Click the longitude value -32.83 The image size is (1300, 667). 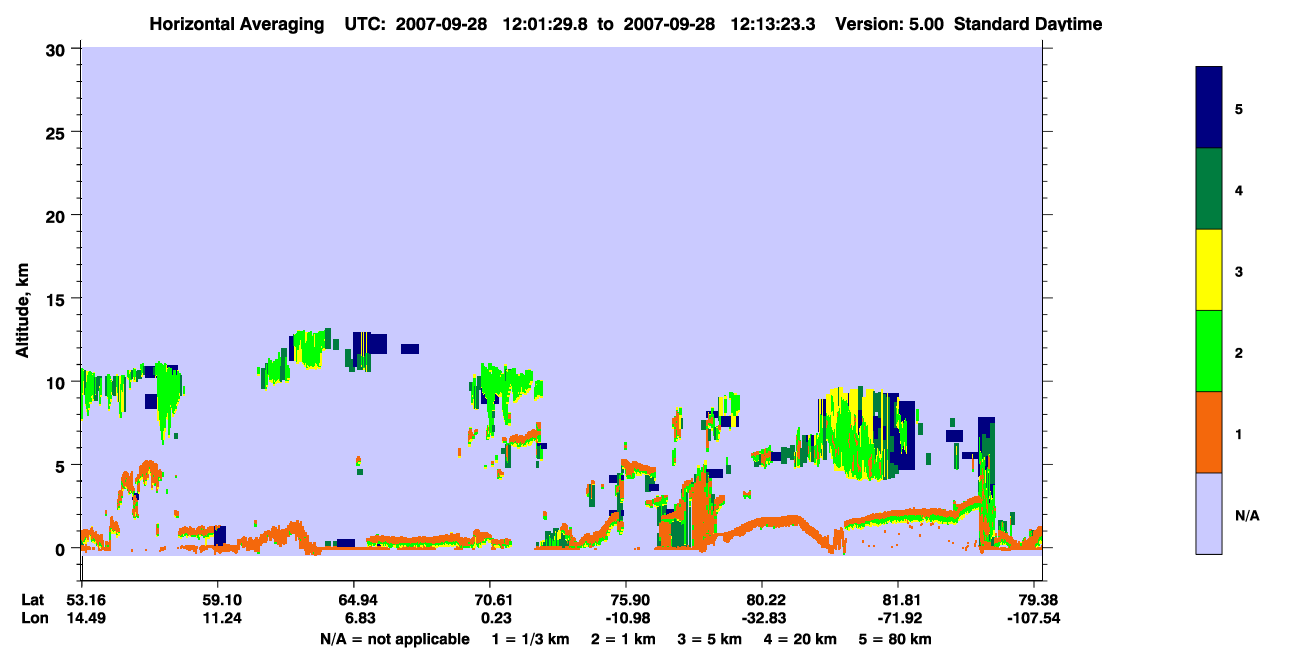click(763, 618)
